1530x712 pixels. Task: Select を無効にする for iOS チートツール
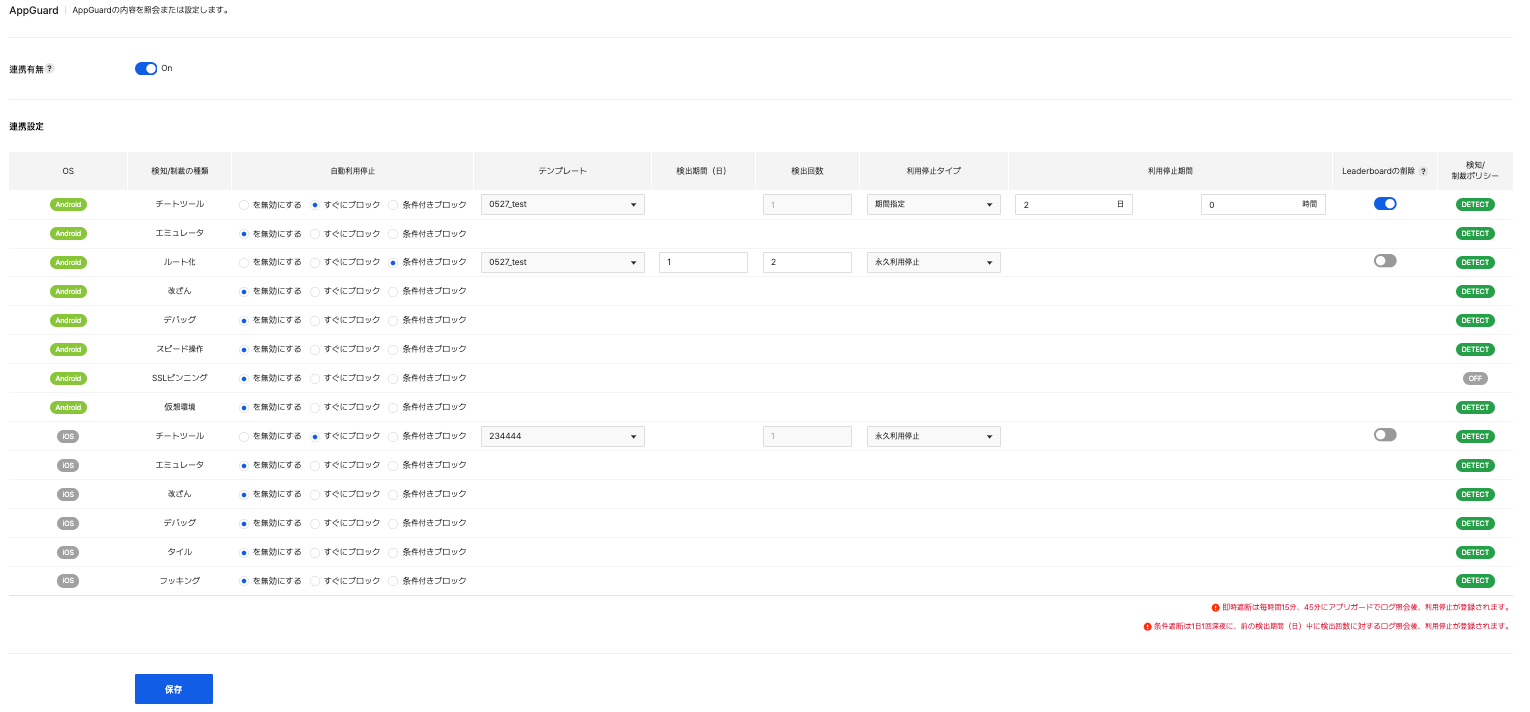tap(243, 437)
